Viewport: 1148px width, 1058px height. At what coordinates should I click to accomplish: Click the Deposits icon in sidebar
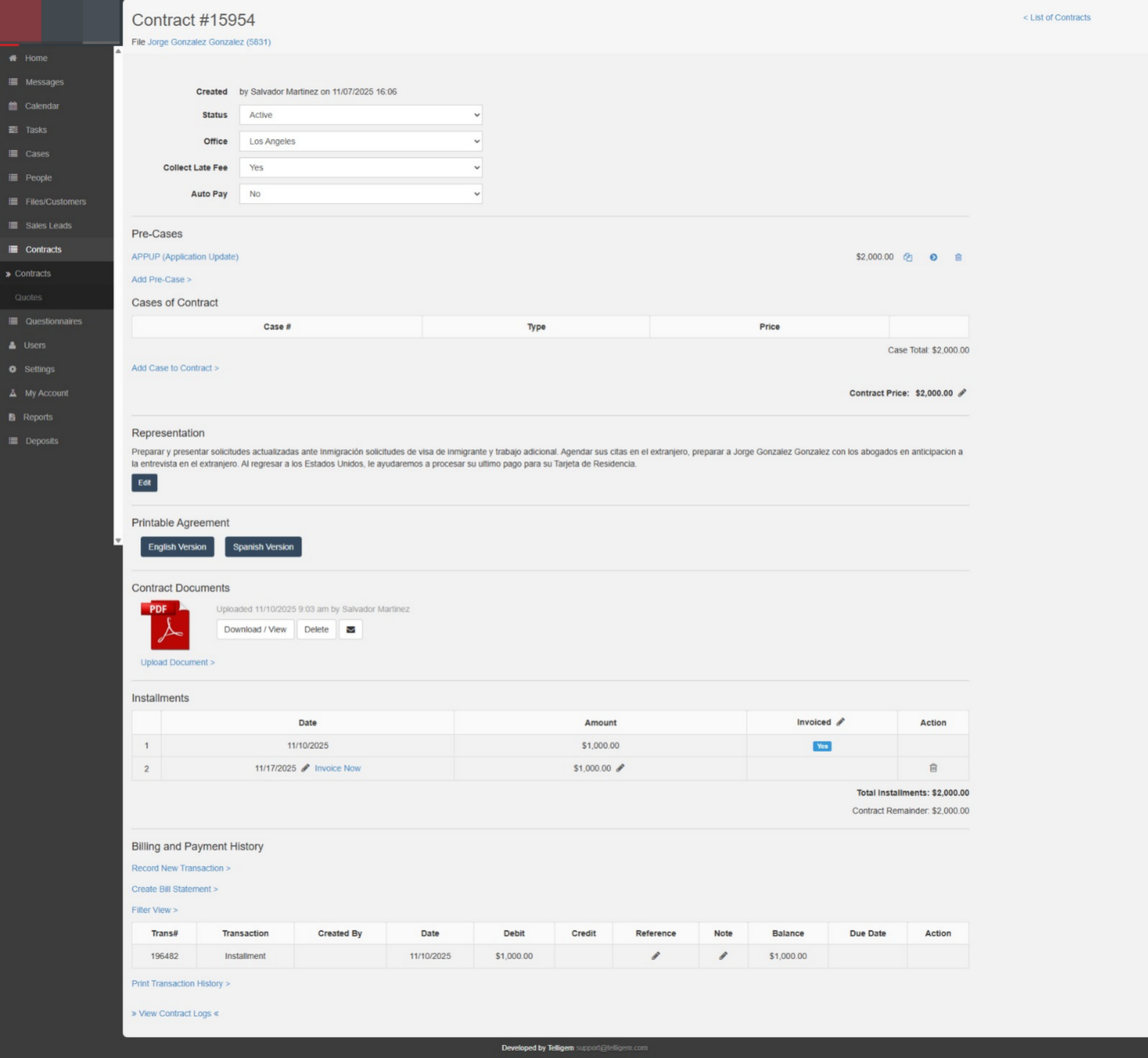tap(12, 441)
